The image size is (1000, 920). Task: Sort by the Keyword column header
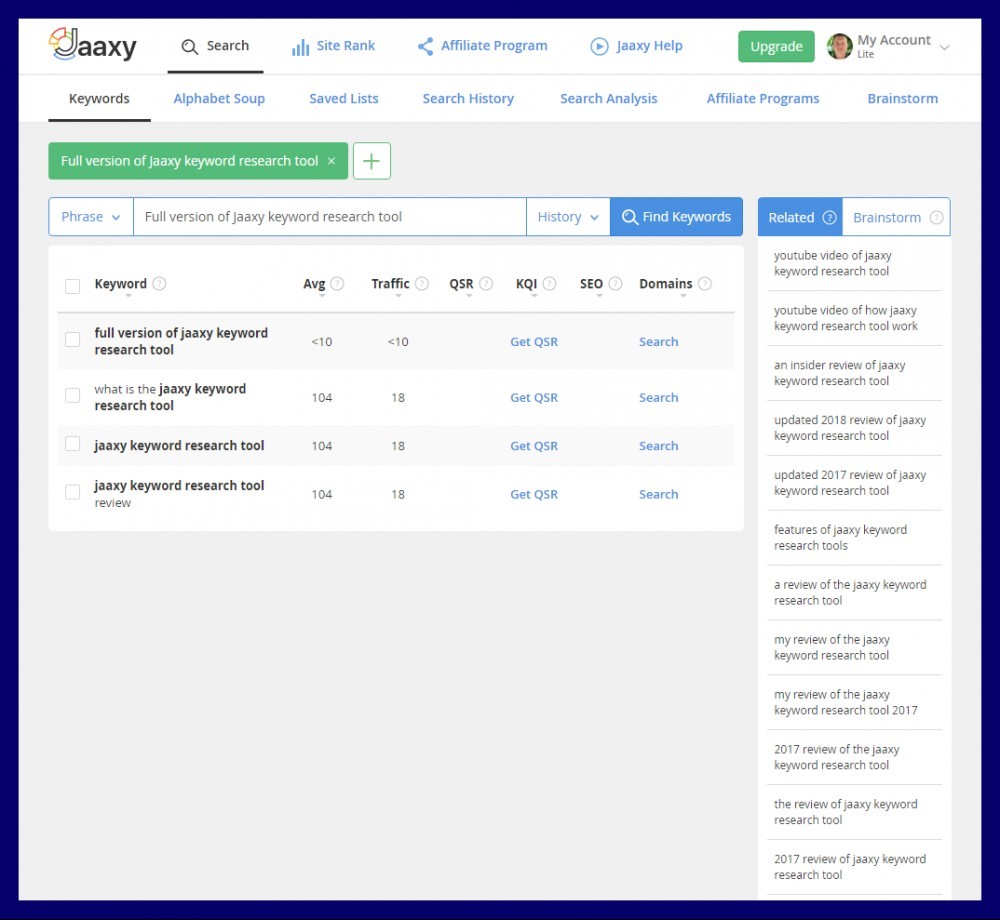click(x=121, y=284)
